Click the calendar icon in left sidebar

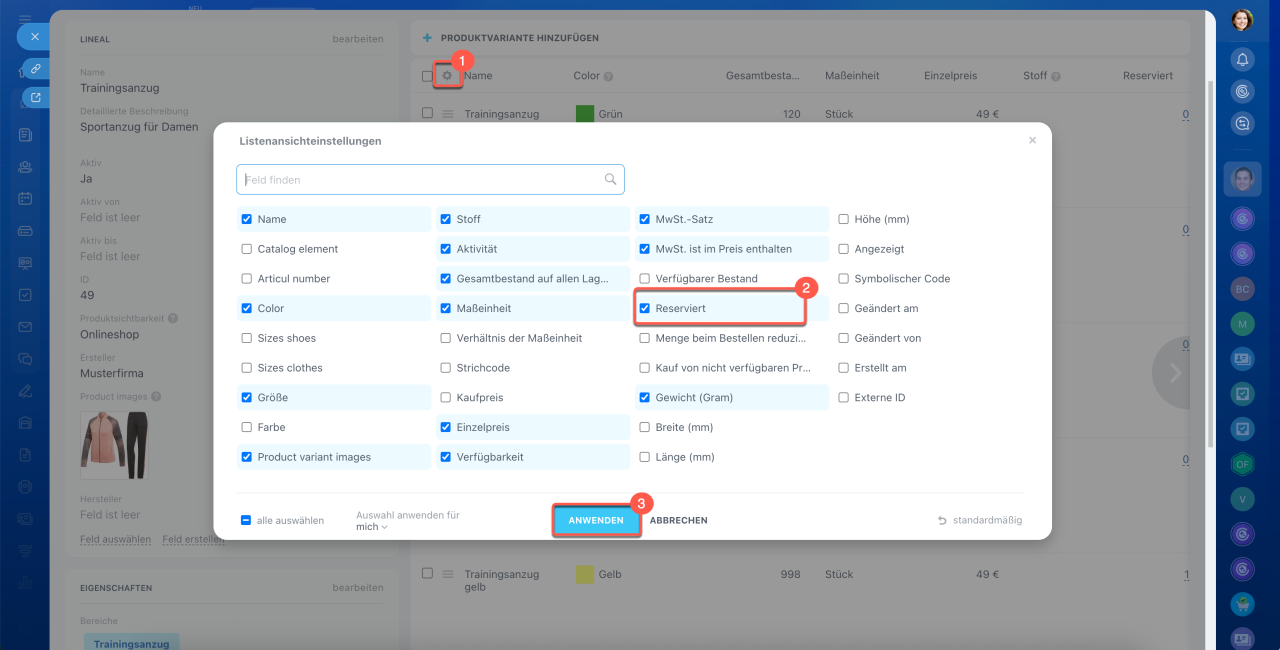coord(25,198)
